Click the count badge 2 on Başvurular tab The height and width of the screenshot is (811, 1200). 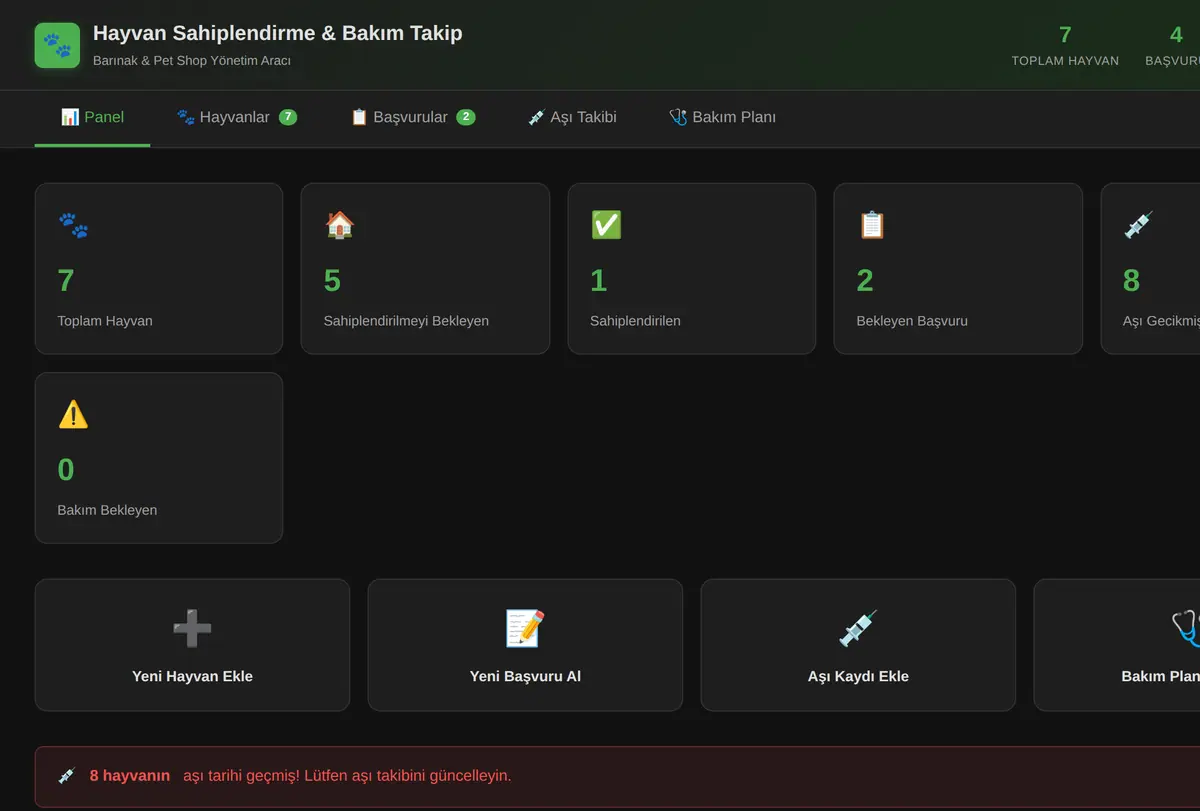tap(466, 117)
